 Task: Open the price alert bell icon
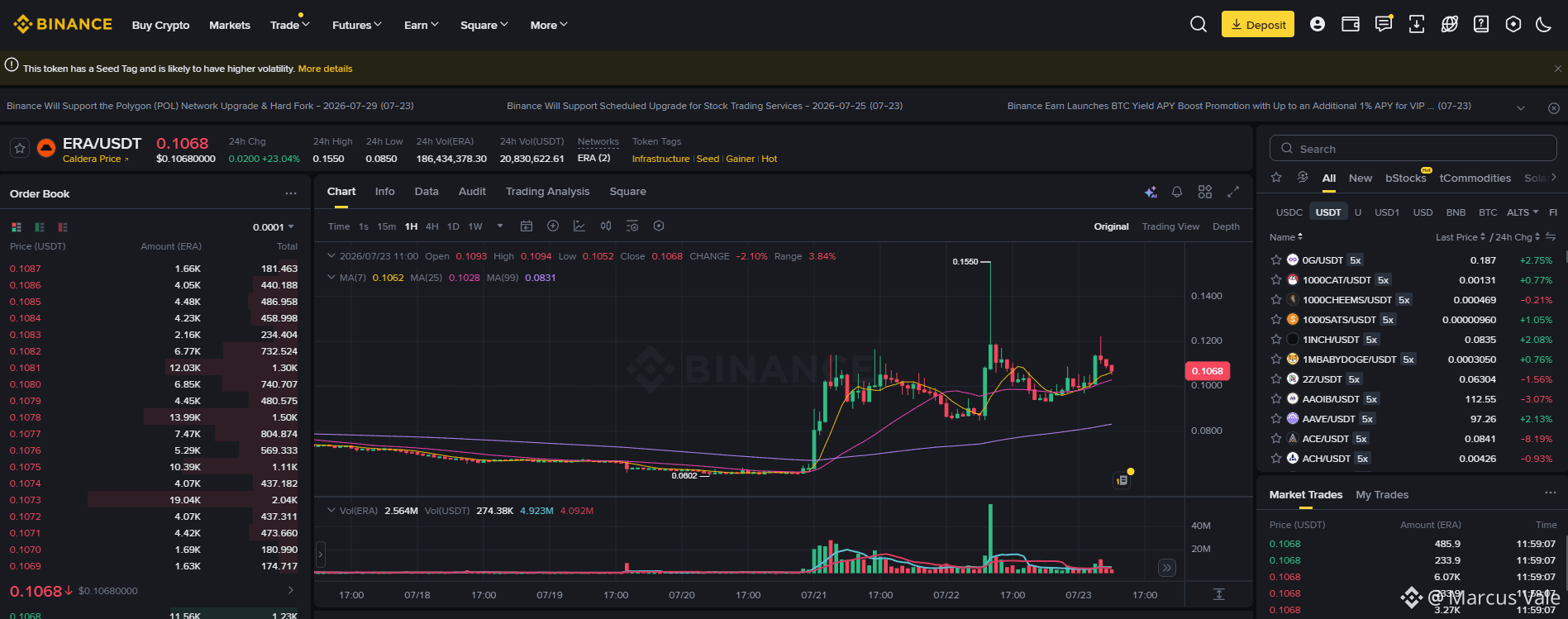point(1177,192)
